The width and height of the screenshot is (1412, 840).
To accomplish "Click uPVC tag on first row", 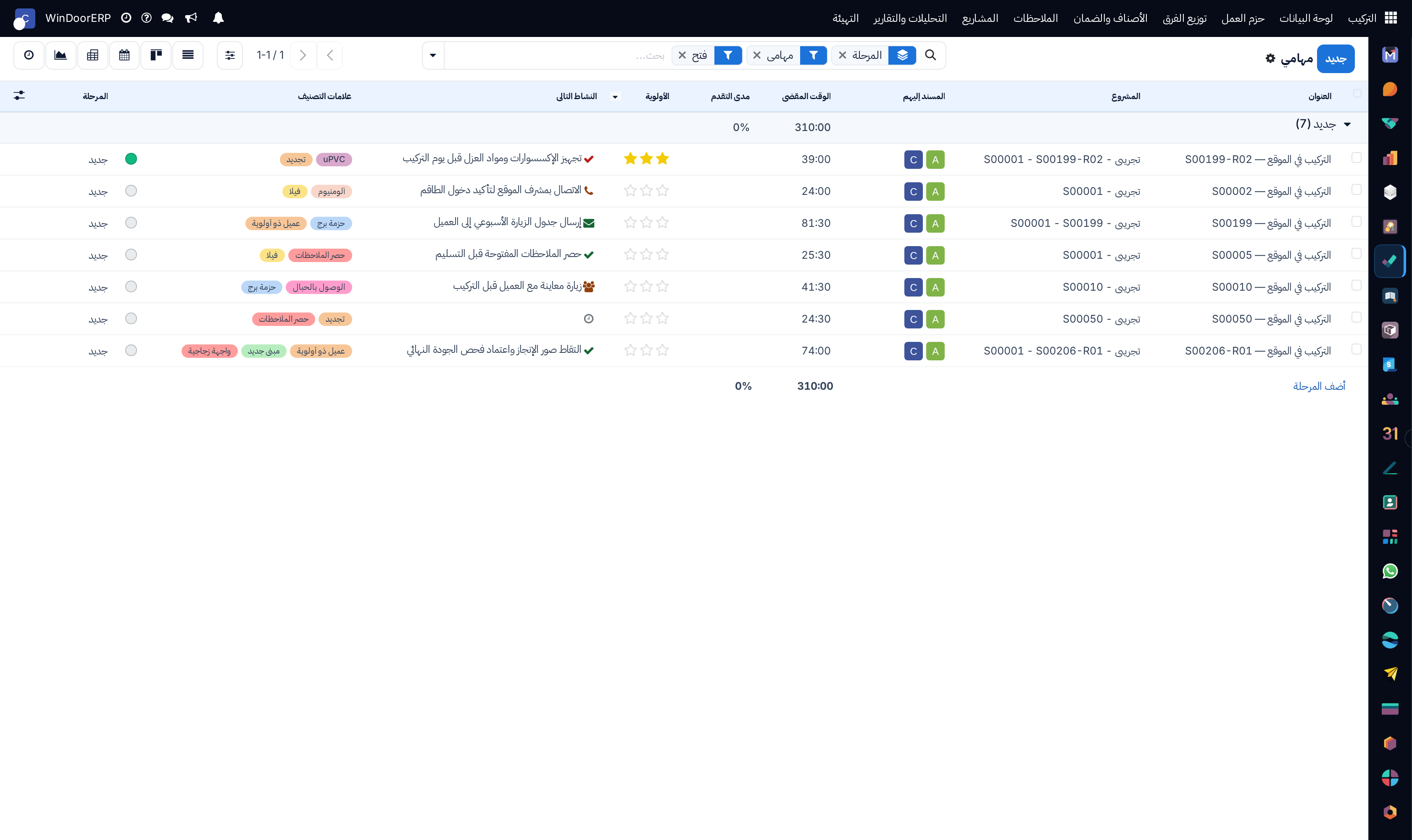I will pos(334,159).
